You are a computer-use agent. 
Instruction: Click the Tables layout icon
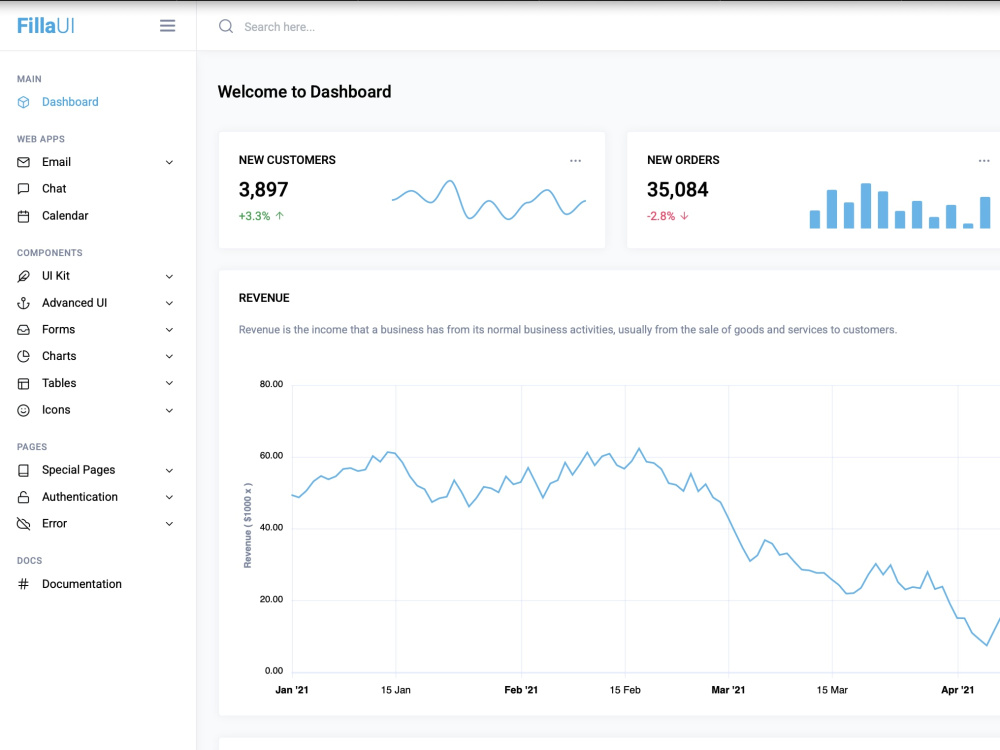(x=24, y=383)
